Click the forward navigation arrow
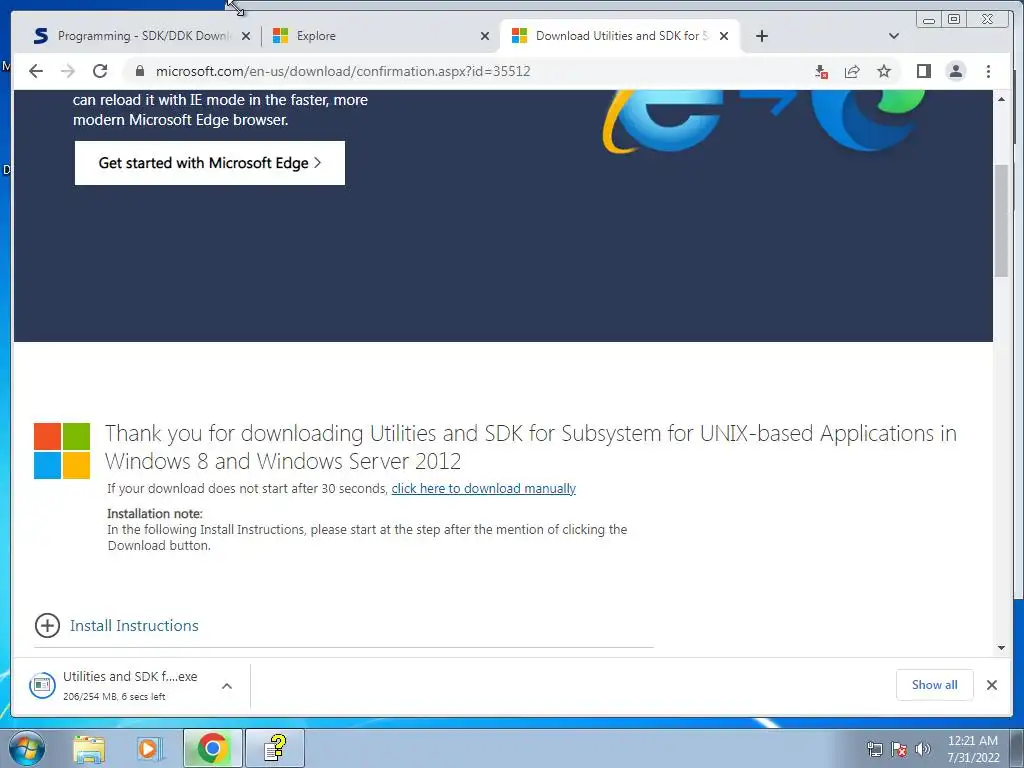 (x=68, y=71)
